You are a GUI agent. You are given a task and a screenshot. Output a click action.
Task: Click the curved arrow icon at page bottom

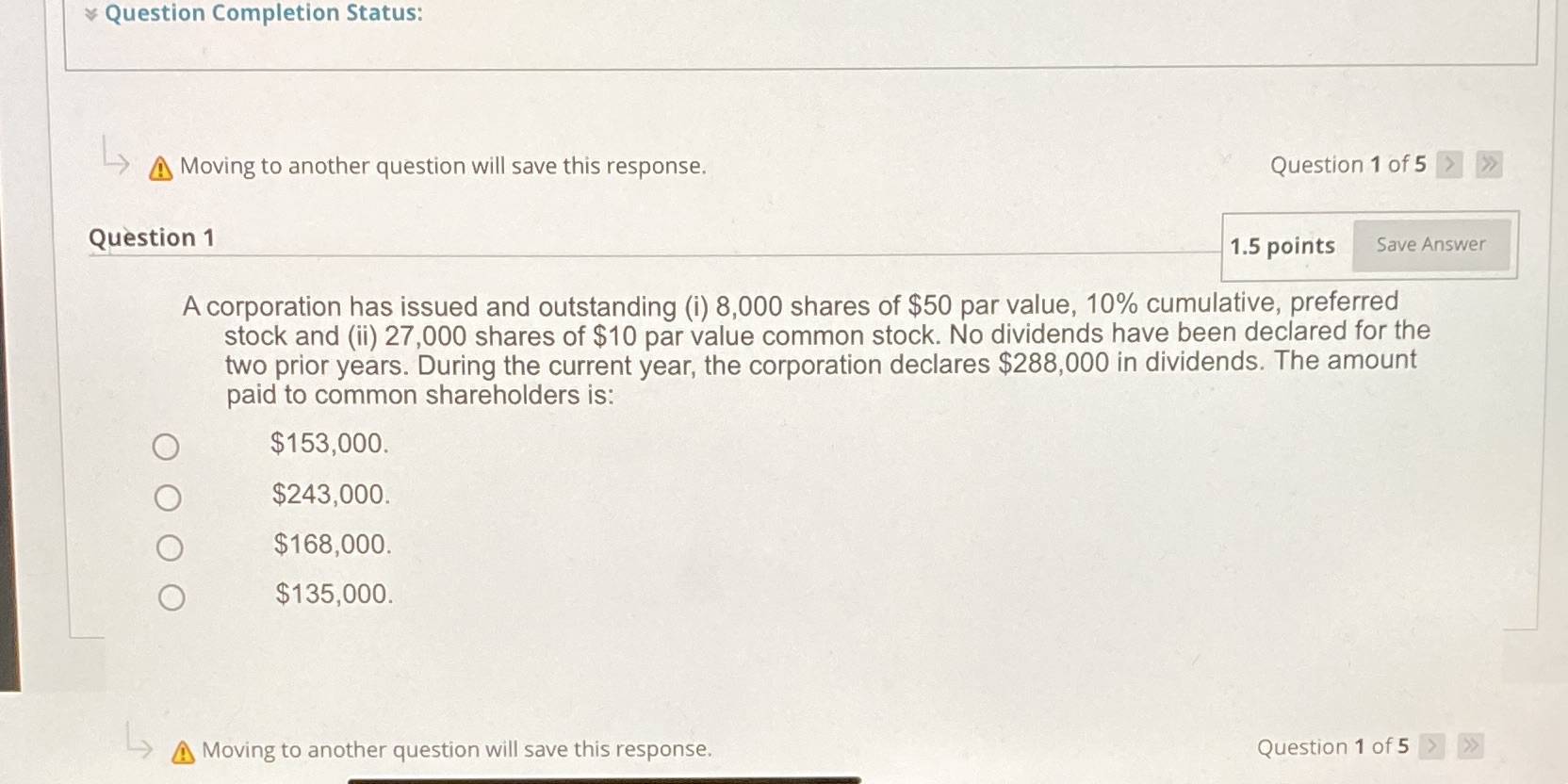tap(140, 747)
